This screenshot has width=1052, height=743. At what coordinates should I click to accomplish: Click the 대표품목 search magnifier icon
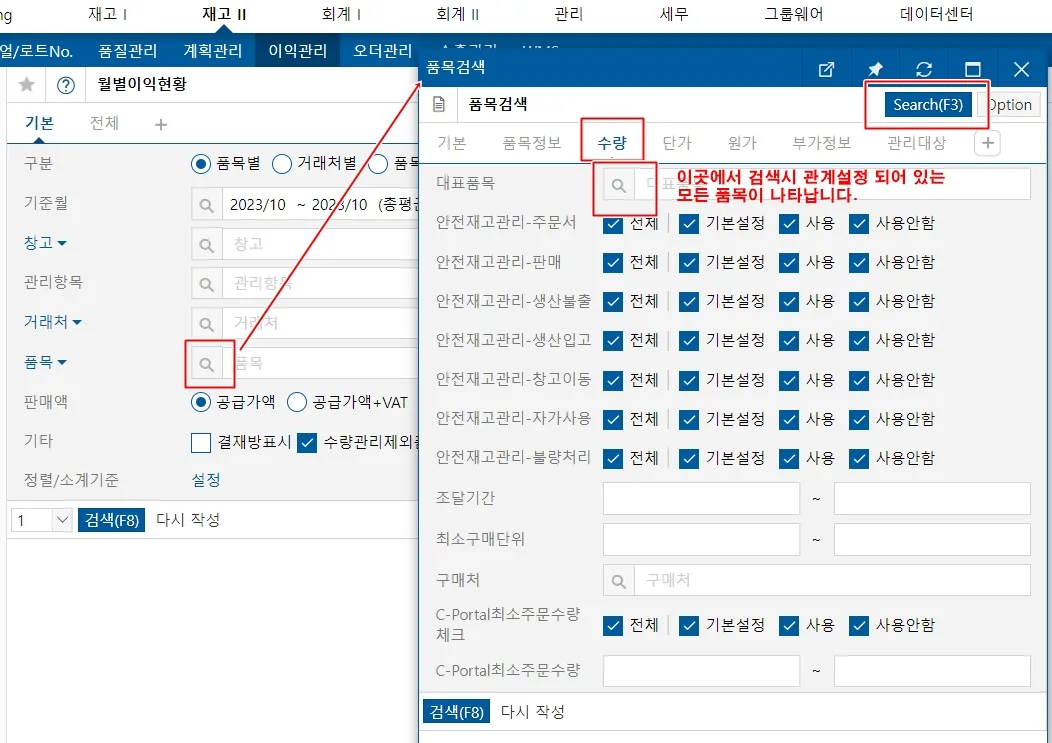click(x=619, y=185)
